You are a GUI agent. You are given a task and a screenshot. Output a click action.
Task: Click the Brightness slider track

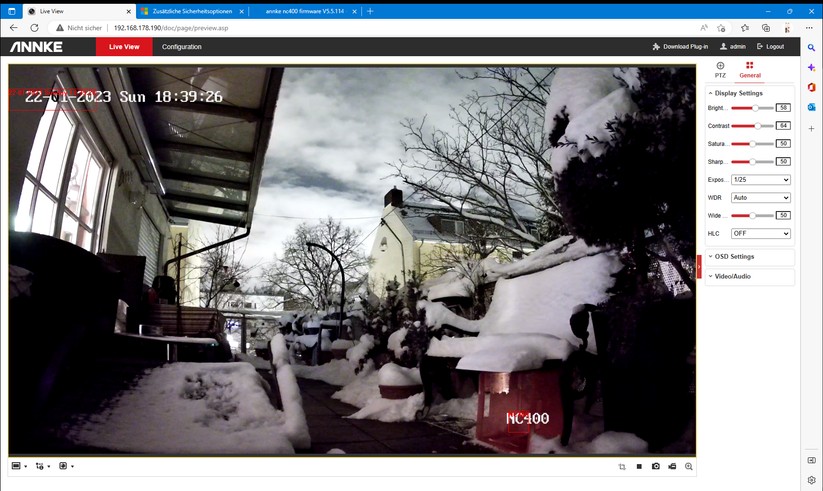pyautogui.click(x=752, y=108)
